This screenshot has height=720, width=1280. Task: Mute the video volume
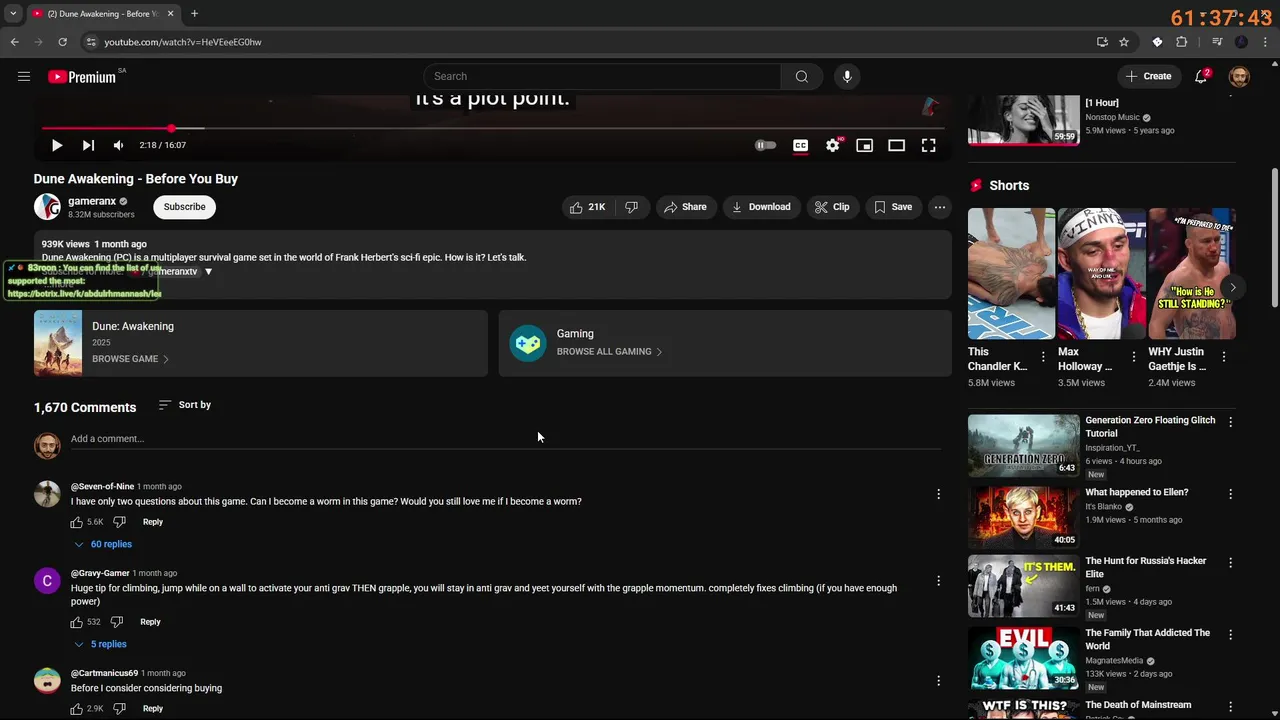tap(118, 145)
